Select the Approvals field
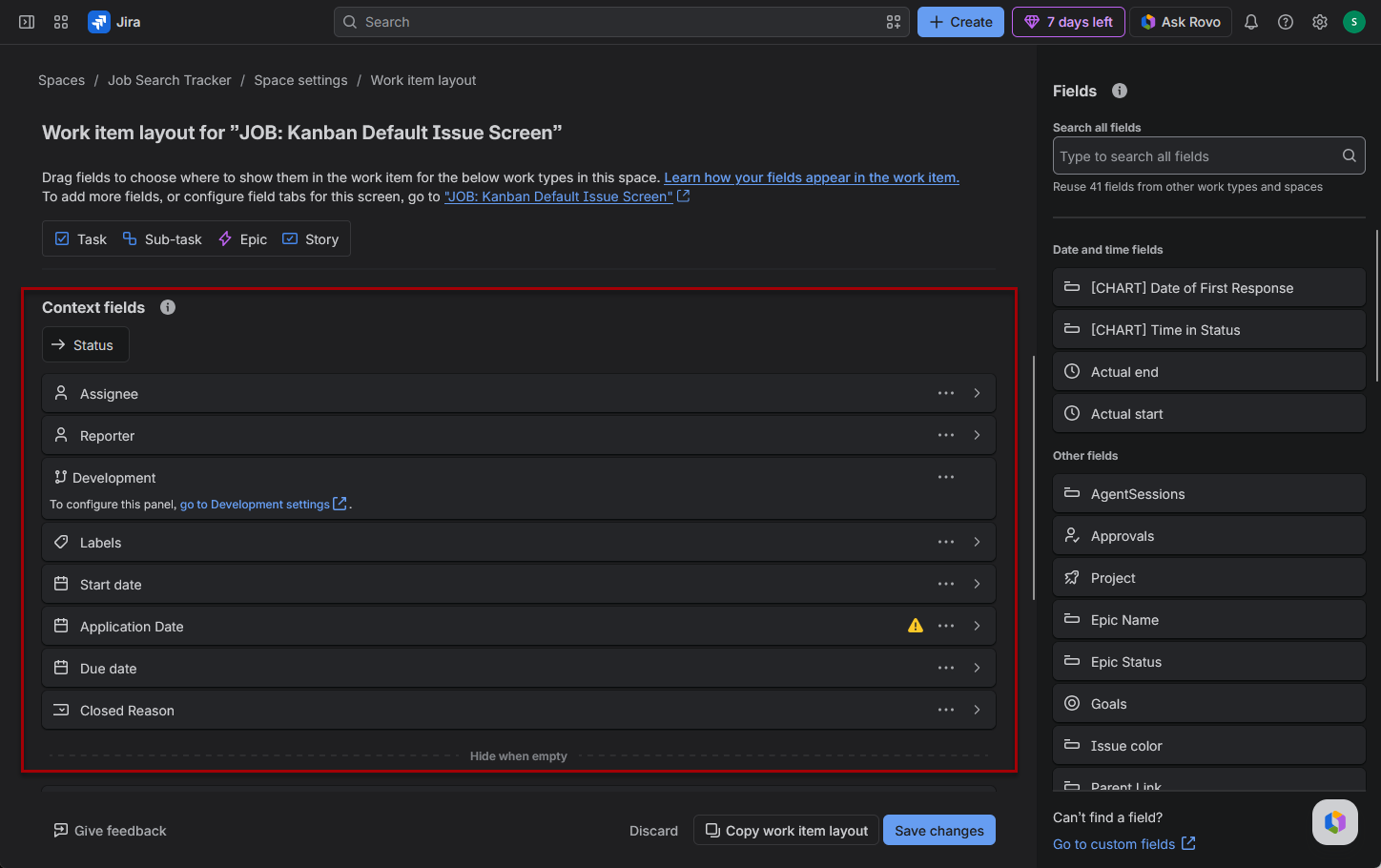Screen dimensions: 1381x868 coord(1208,535)
